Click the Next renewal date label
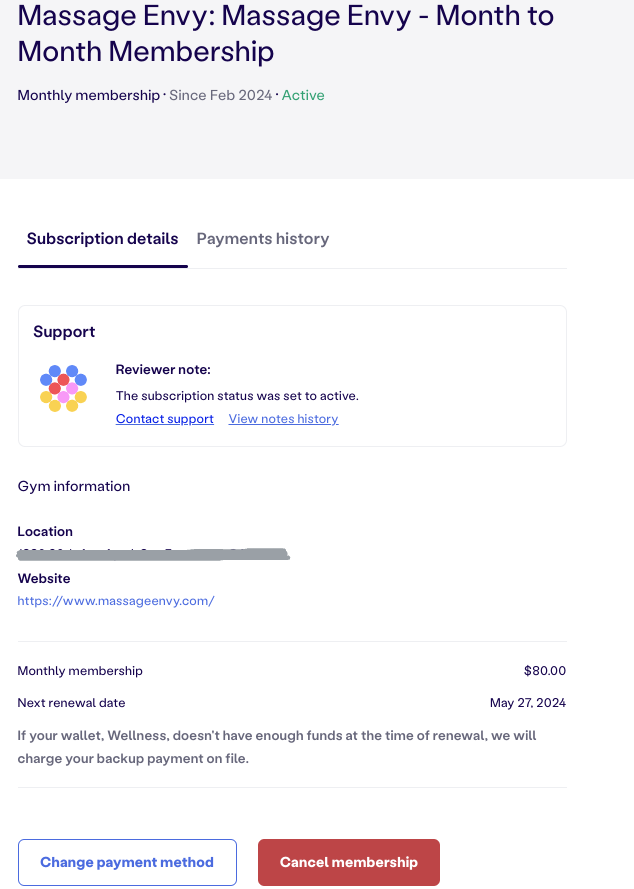634x889 pixels. [71, 703]
